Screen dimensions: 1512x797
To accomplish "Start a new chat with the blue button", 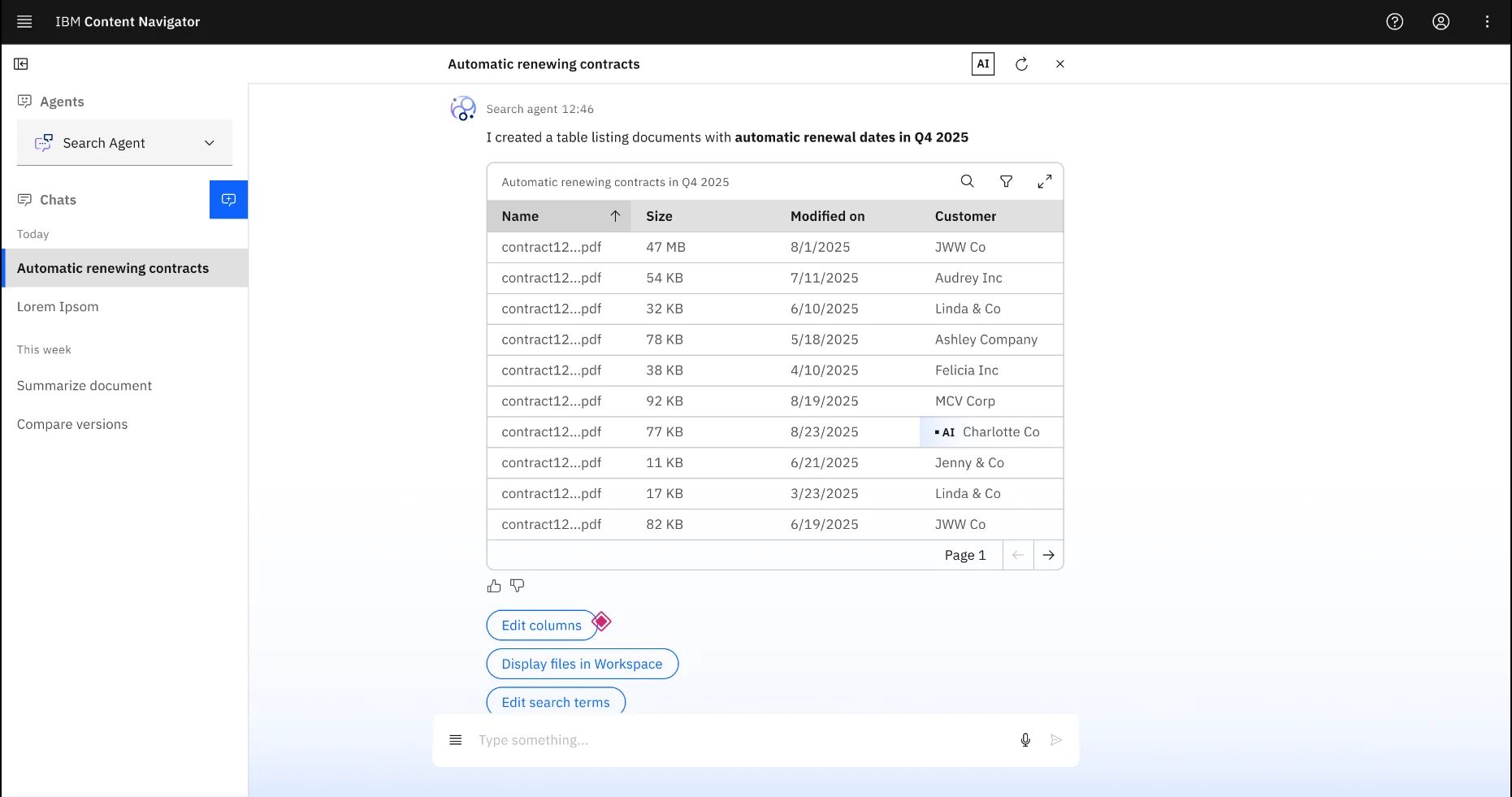I will point(228,200).
